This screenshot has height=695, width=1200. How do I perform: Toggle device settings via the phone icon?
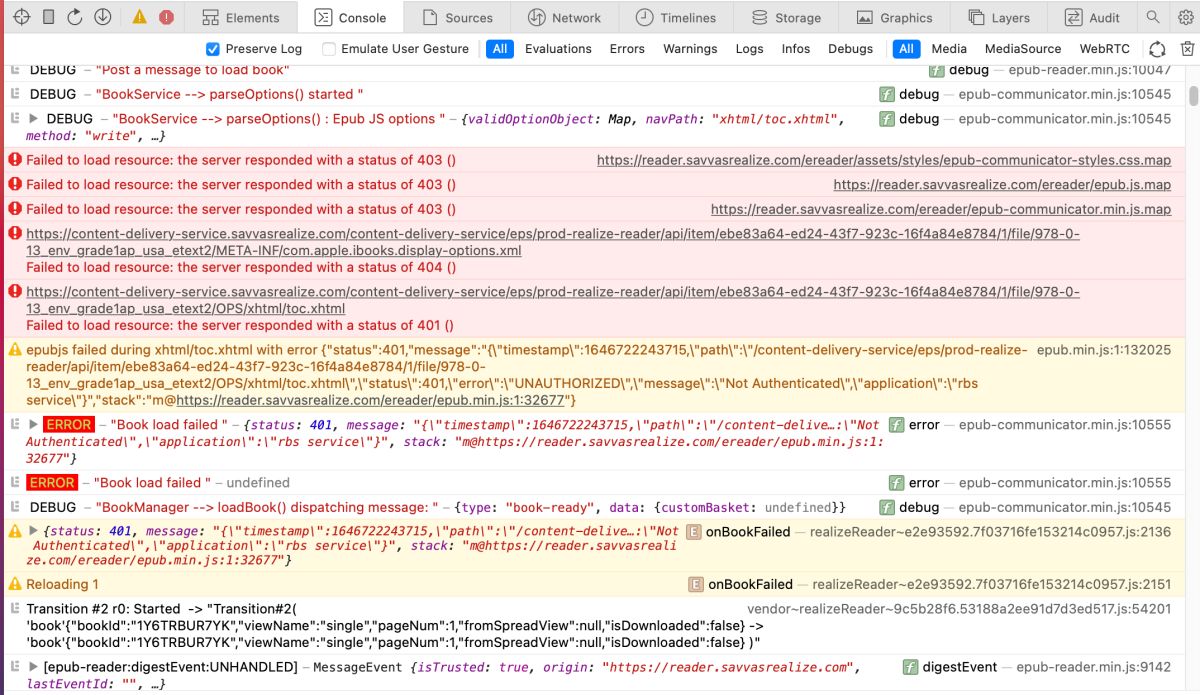(48, 17)
